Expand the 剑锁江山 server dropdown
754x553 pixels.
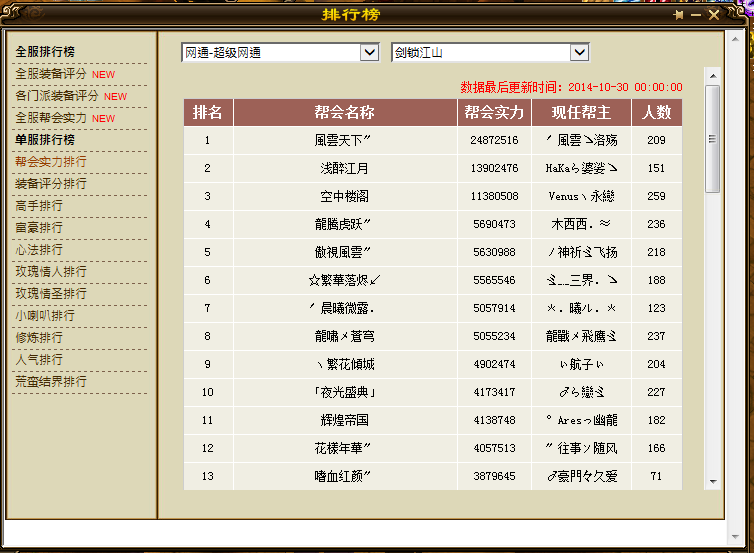(x=579, y=52)
